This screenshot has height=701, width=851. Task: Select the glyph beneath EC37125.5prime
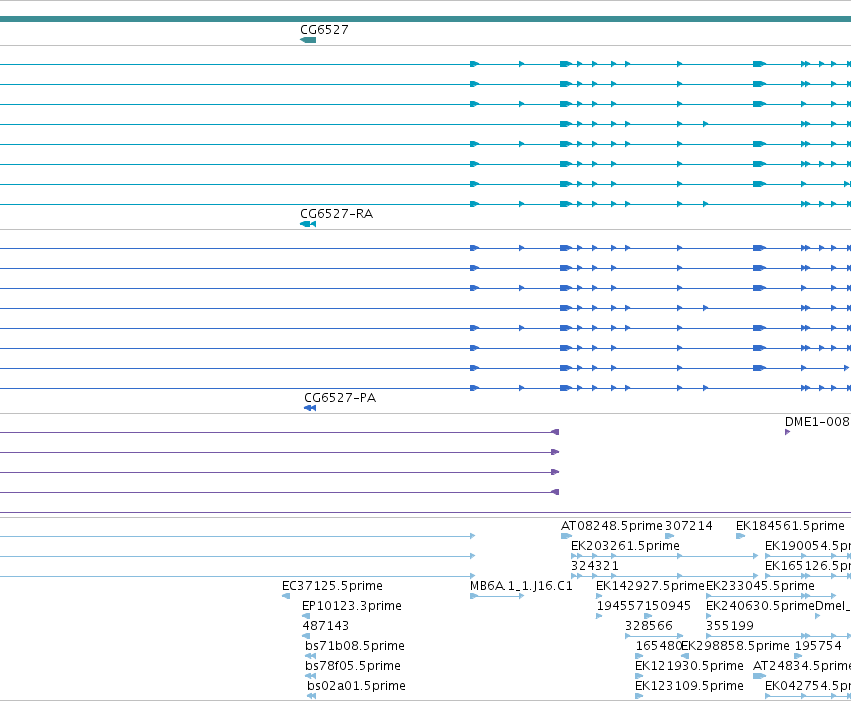(286, 596)
